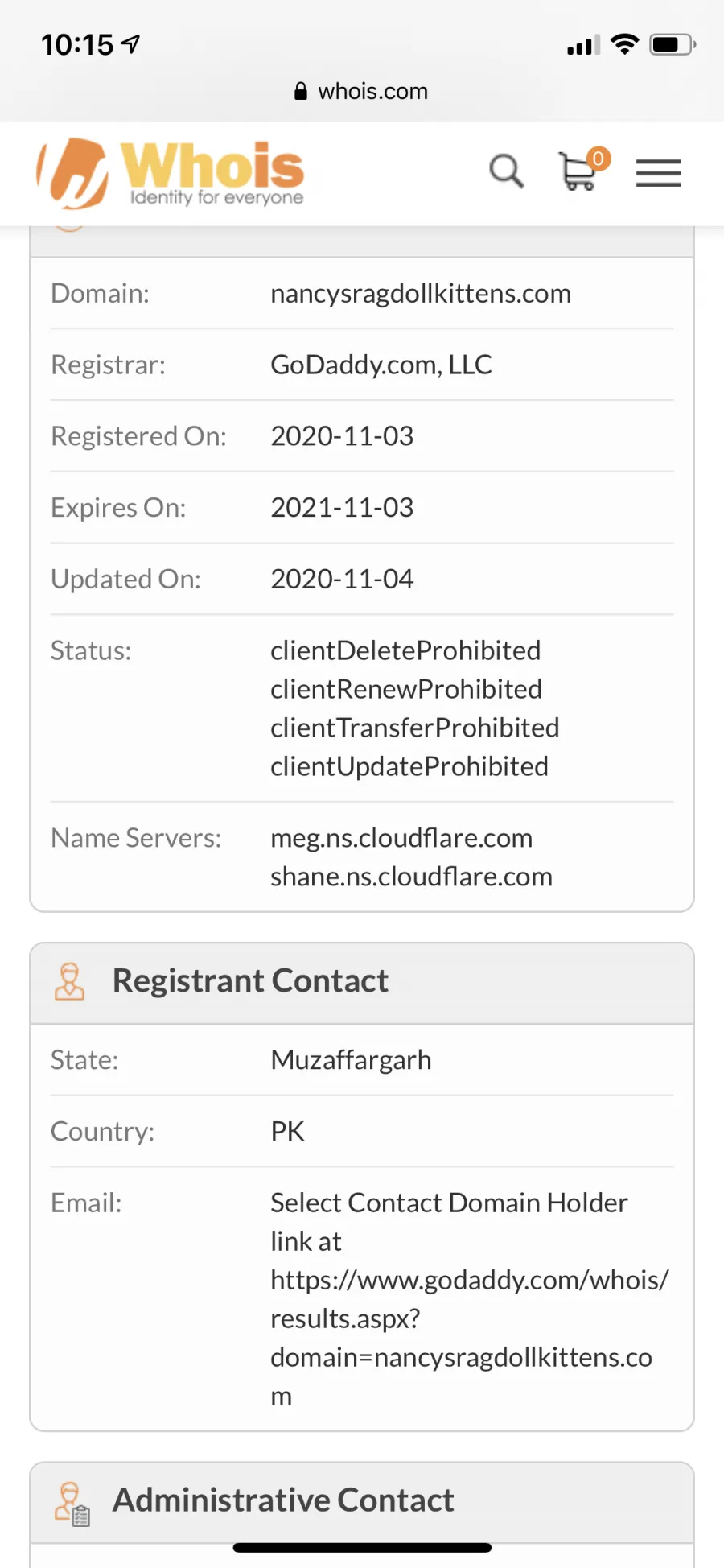Tap shane.ns.cloudflare.com name server
Viewport: 724px width, 1568px height.
tap(411, 877)
